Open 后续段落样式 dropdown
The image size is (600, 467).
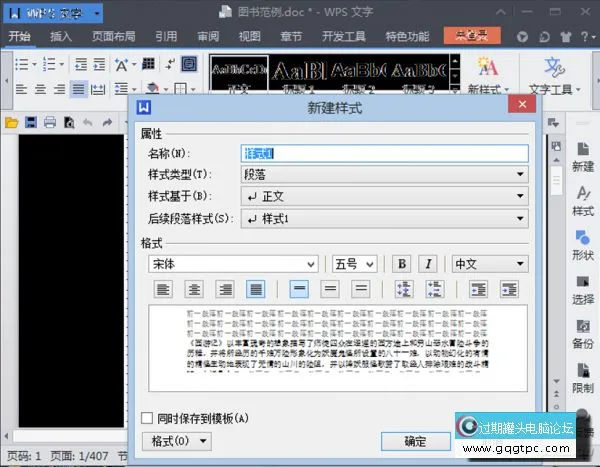click(x=385, y=219)
